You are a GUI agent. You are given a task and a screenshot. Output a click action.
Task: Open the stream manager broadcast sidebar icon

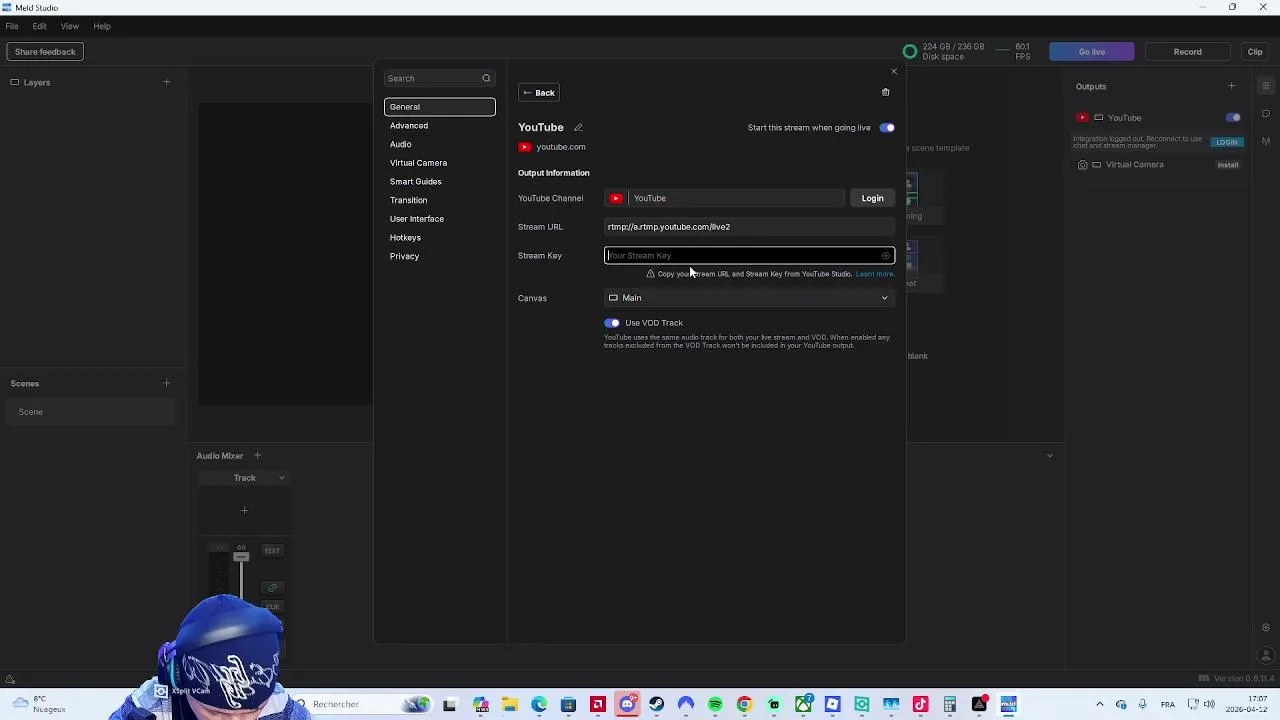(x=1266, y=141)
